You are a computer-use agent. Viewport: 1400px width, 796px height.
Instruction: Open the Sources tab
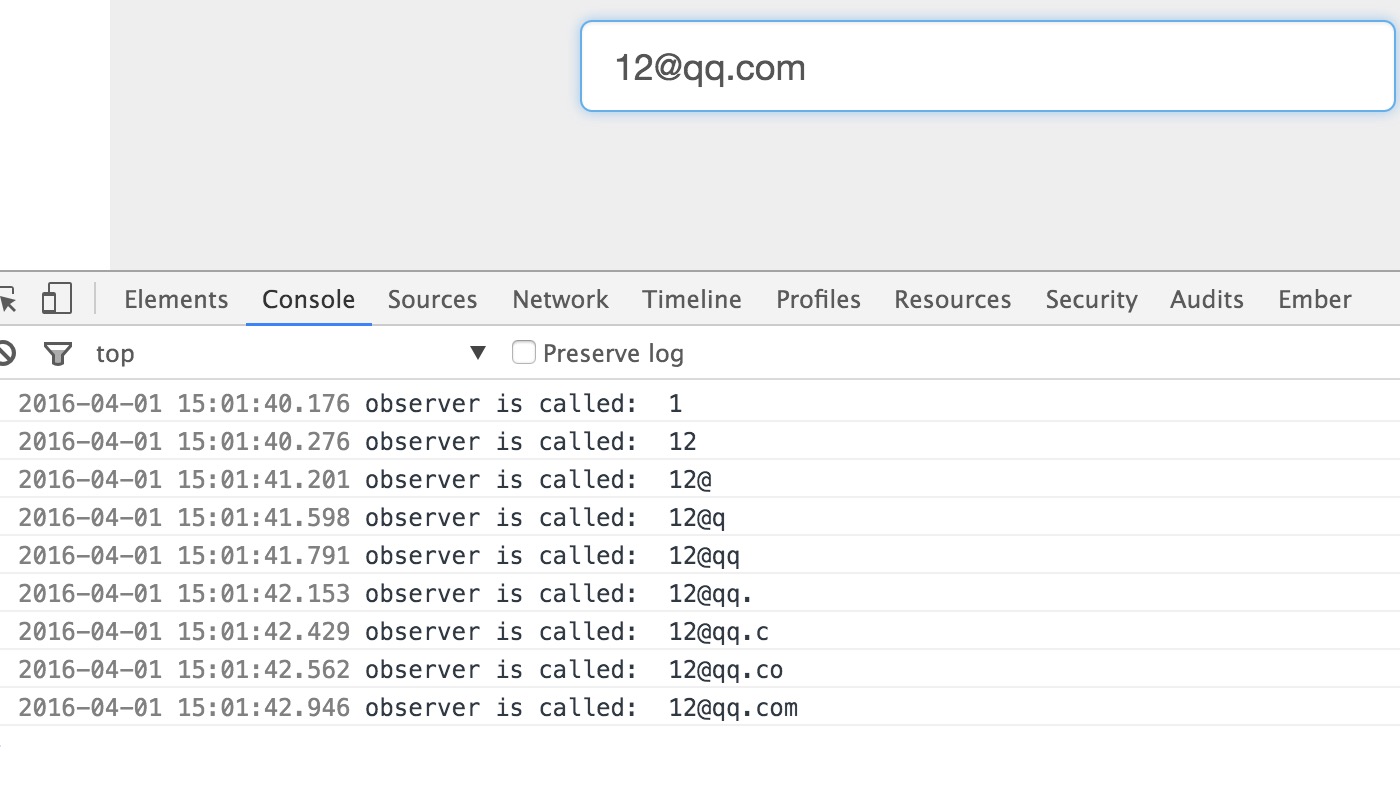coord(432,299)
